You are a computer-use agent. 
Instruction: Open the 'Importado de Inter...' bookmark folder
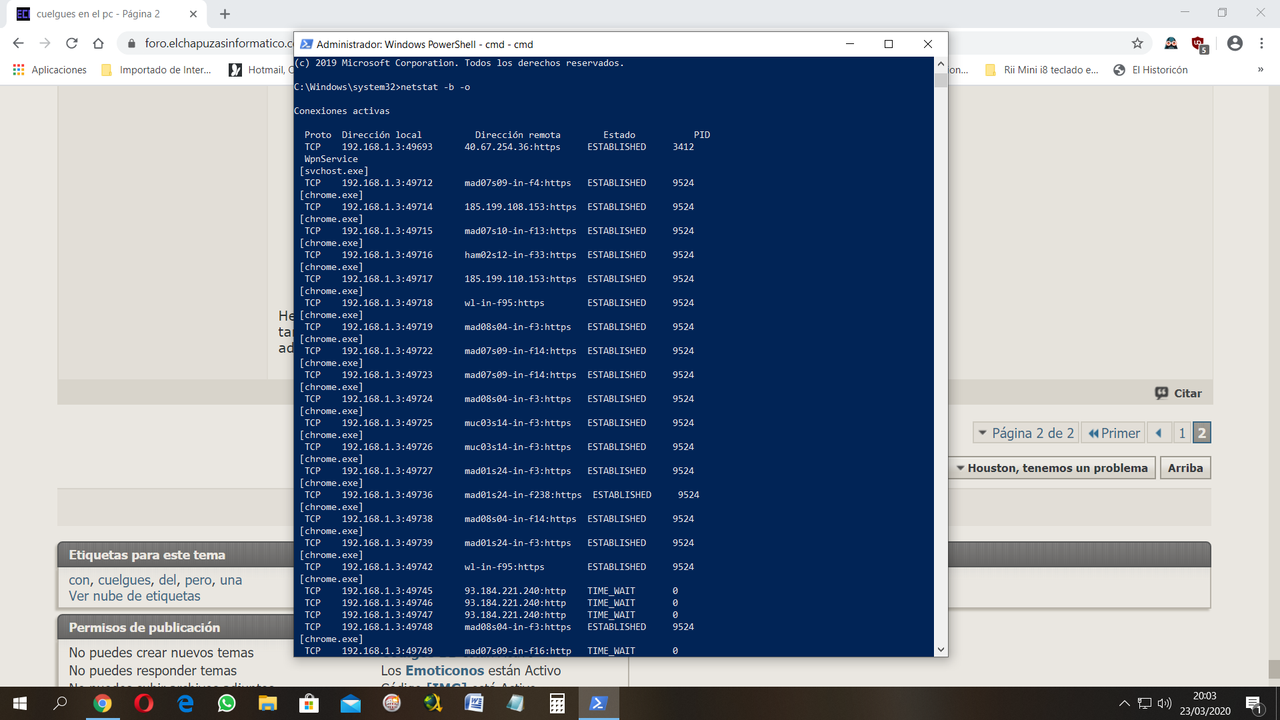pos(156,70)
